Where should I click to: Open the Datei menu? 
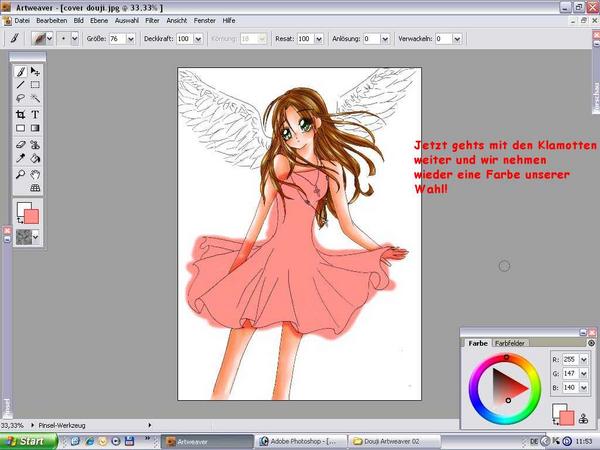point(22,21)
